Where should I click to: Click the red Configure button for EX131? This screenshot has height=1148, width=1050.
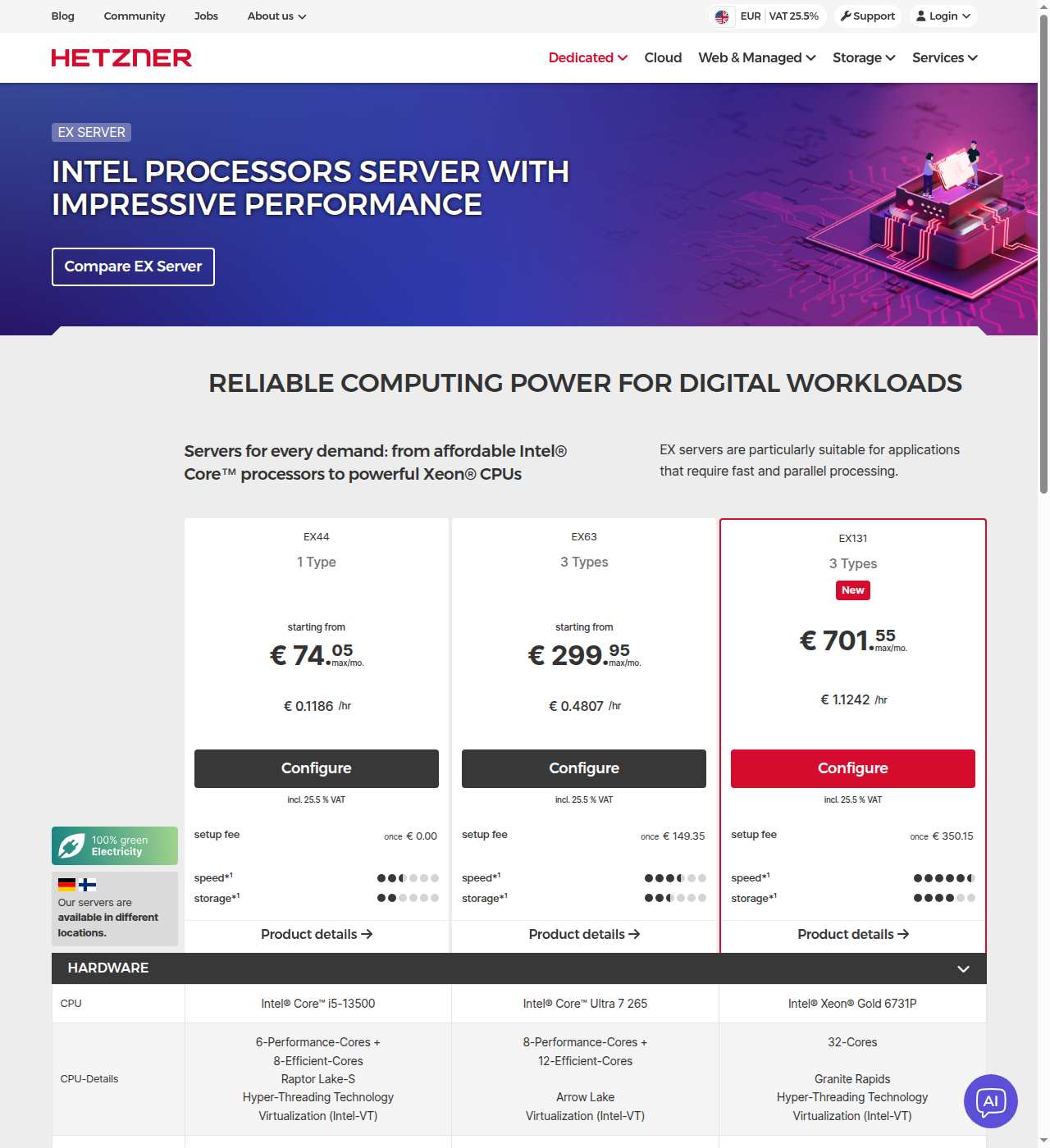pos(853,768)
